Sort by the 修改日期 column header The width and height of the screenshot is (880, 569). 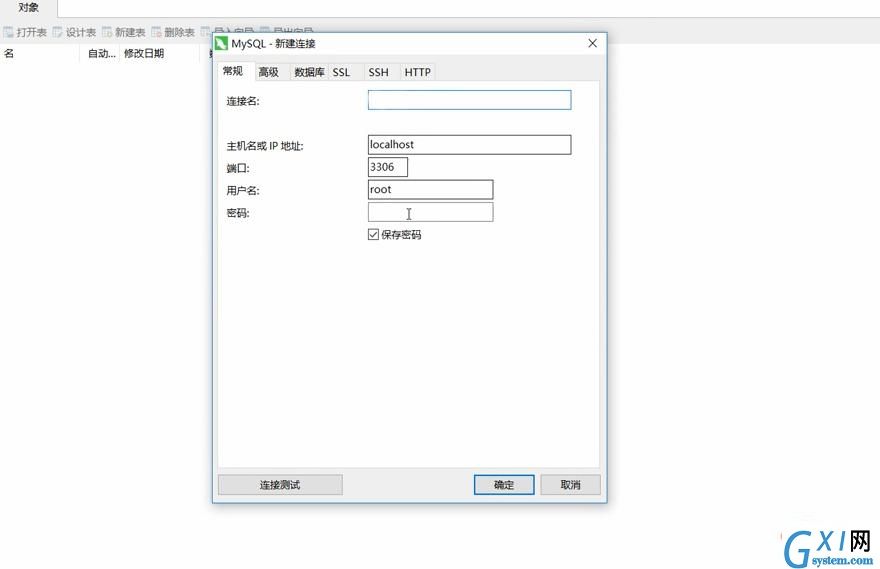pyautogui.click(x=159, y=53)
